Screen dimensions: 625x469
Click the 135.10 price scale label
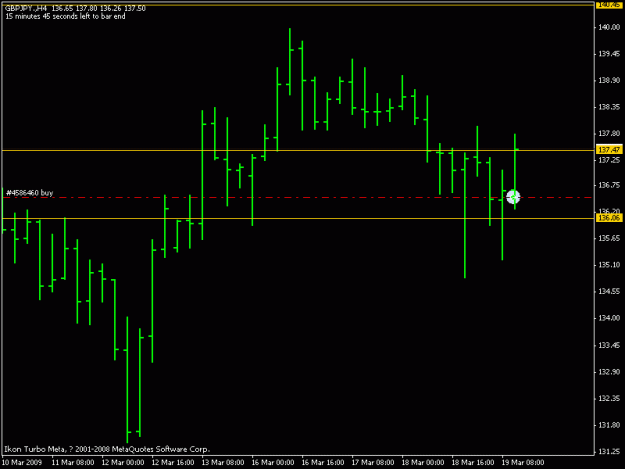click(609, 265)
